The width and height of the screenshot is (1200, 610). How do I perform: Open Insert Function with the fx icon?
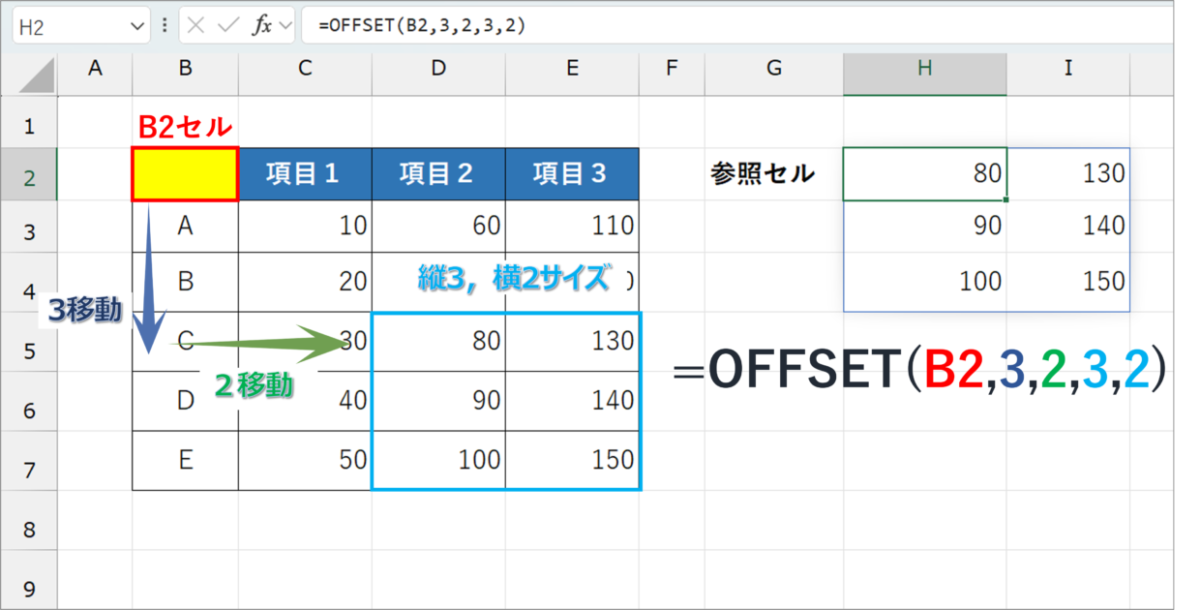(x=263, y=25)
